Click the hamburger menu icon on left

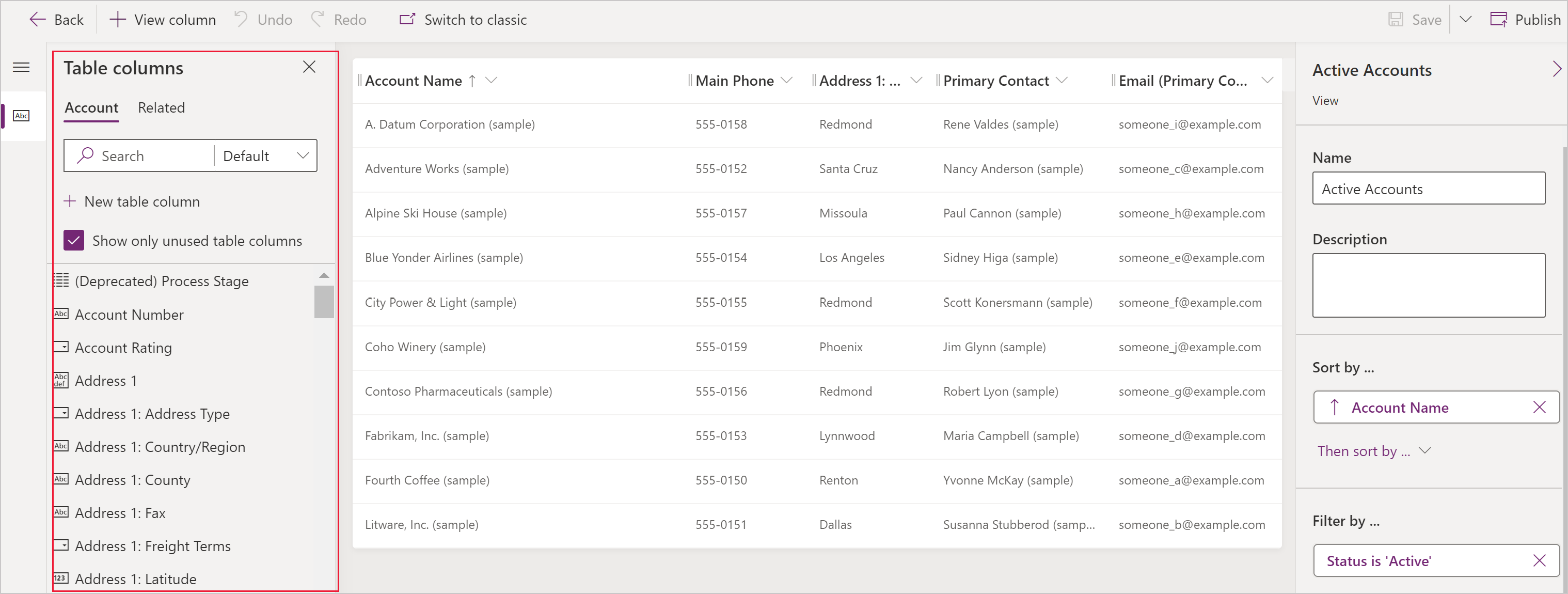point(22,67)
